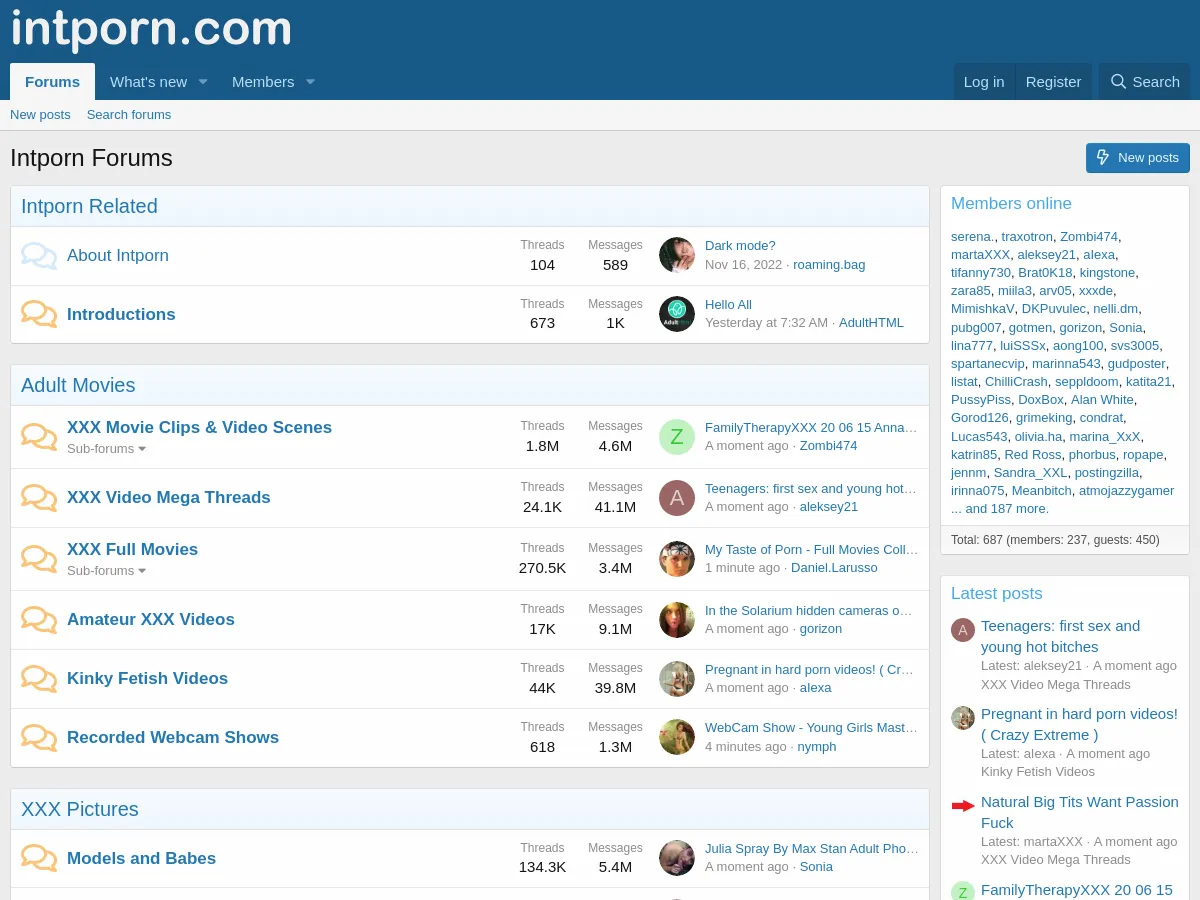1200x900 pixels.
Task: Click the Recorded Webcam Shows forum bubble icon
Action: click(x=39, y=738)
